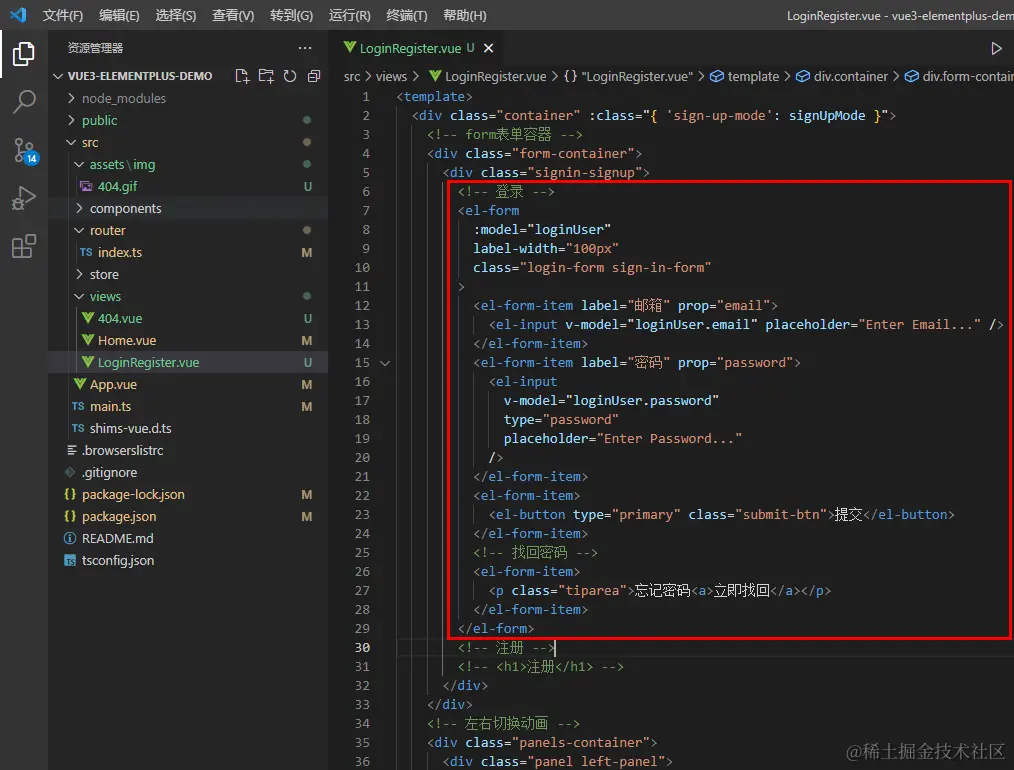The height and width of the screenshot is (770, 1014).
Task: Click the panels-container div on line 35
Action: click(x=542, y=743)
